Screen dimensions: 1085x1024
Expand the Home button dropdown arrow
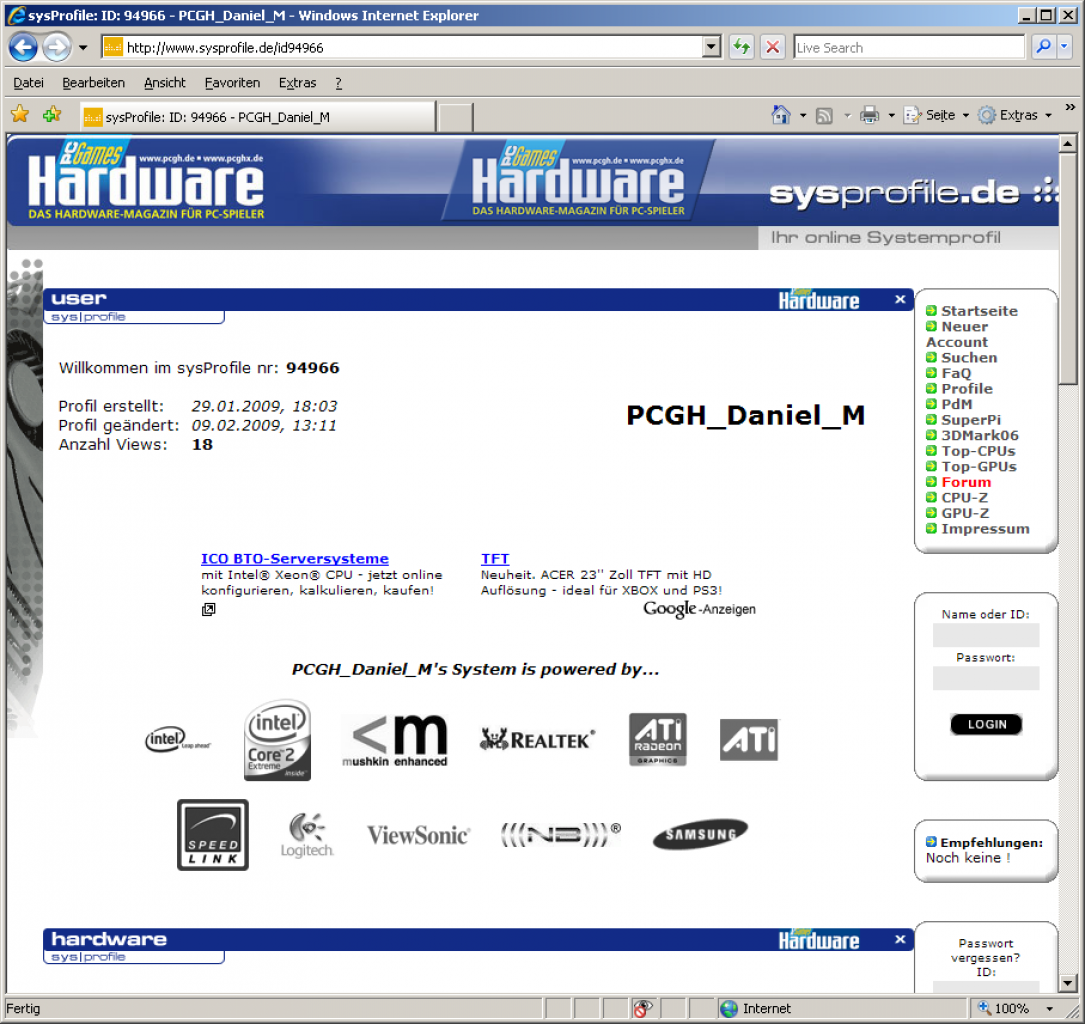click(x=803, y=116)
